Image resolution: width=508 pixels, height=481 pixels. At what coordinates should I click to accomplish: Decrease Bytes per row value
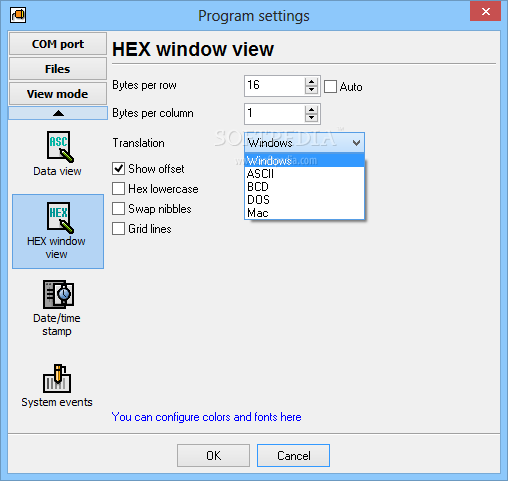point(311,90)
